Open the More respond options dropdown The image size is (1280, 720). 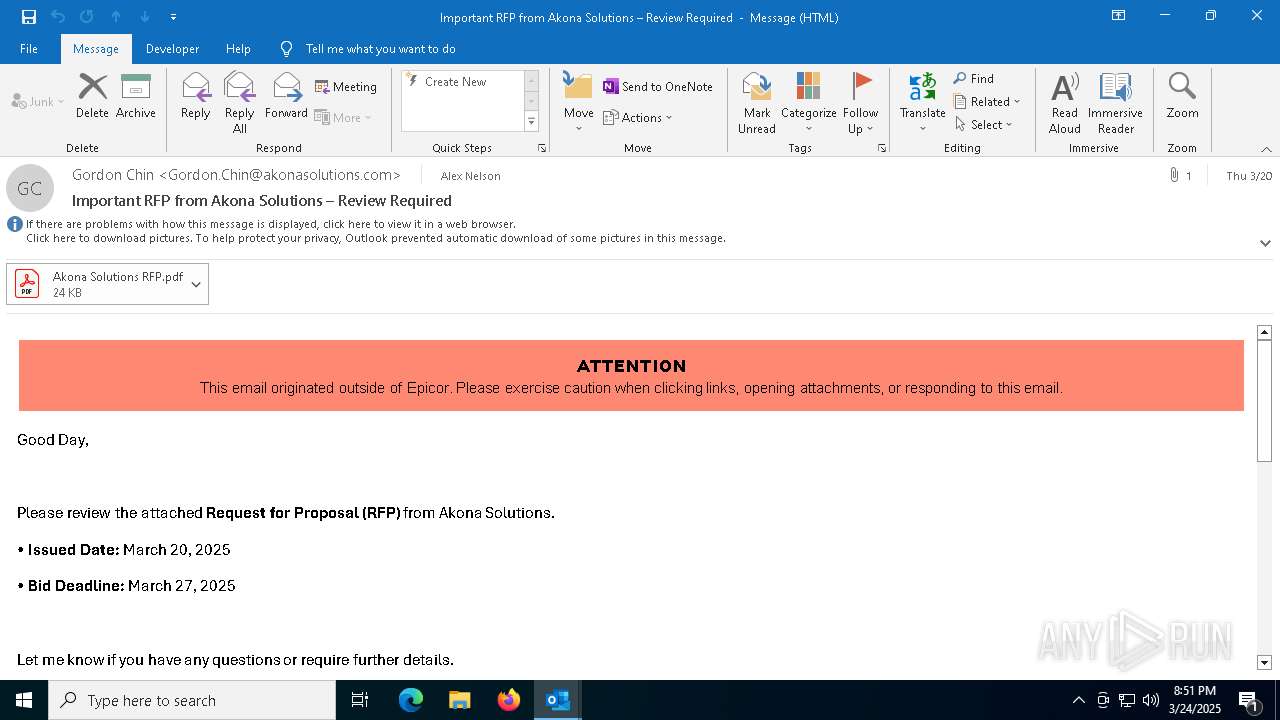pyautogui.click(x=343, y=117)
